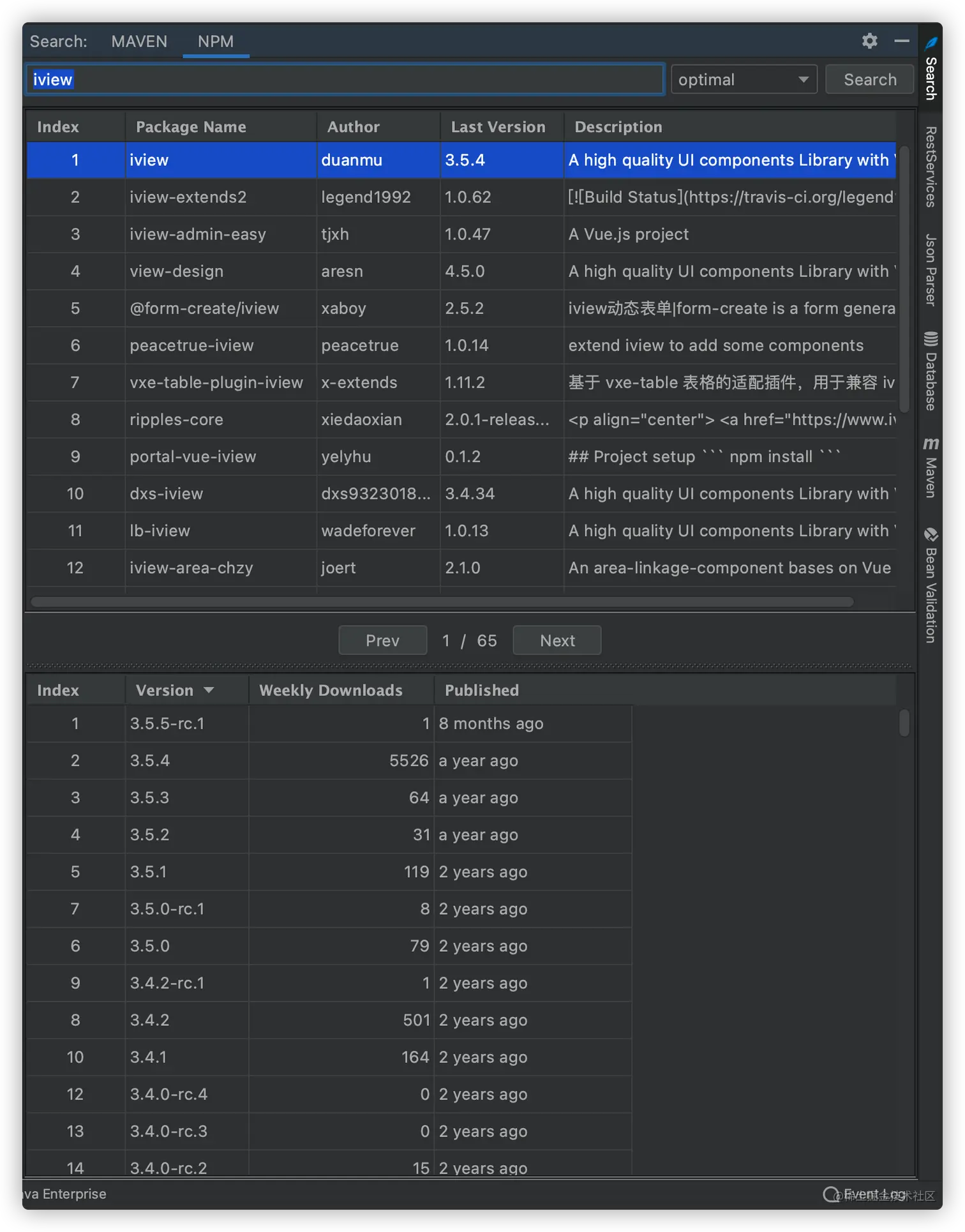
Task: Select version 3.4.0-rc.4 row
Action: (x=329, y=1093)
